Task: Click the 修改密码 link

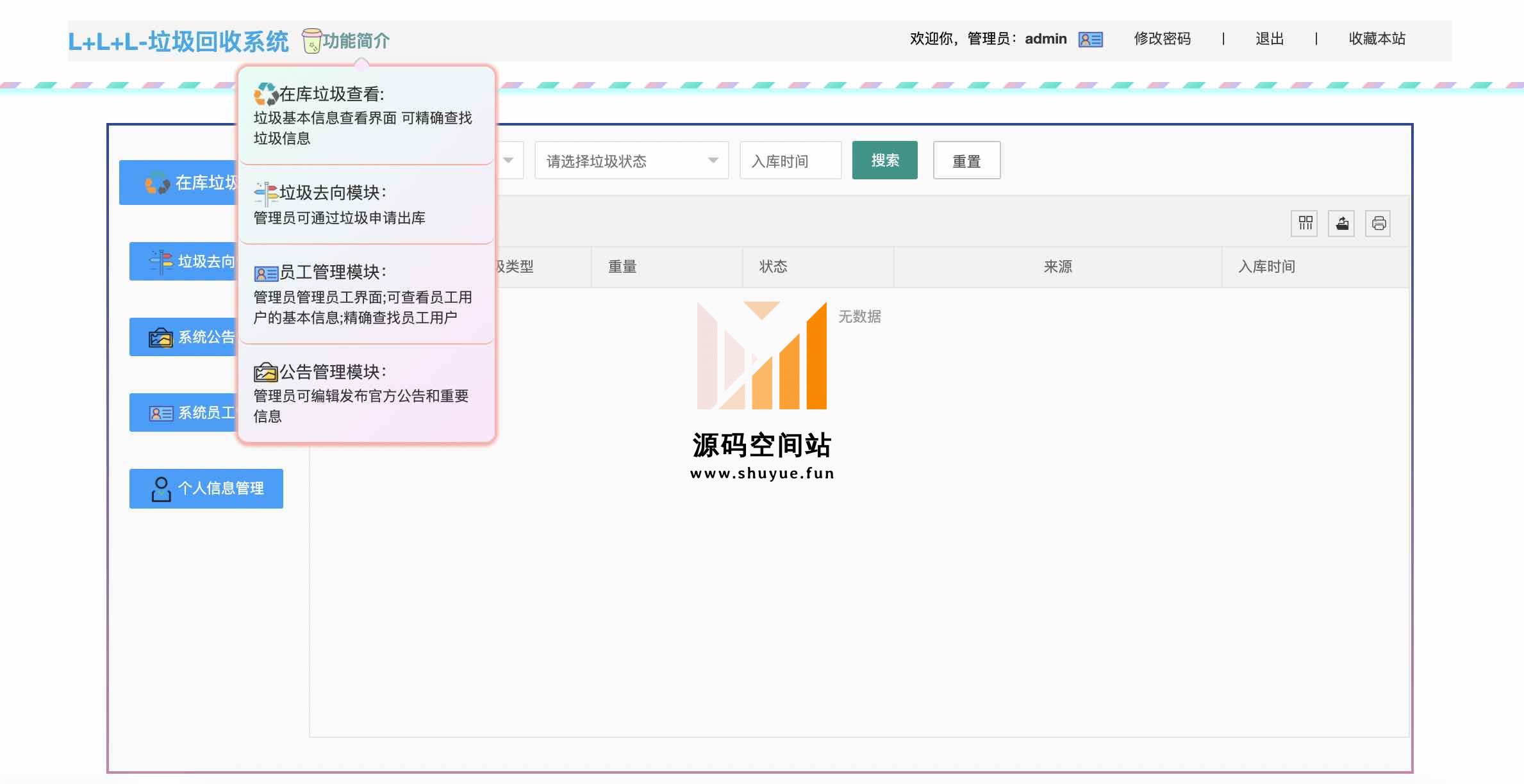Action: tap(1162, 39)
